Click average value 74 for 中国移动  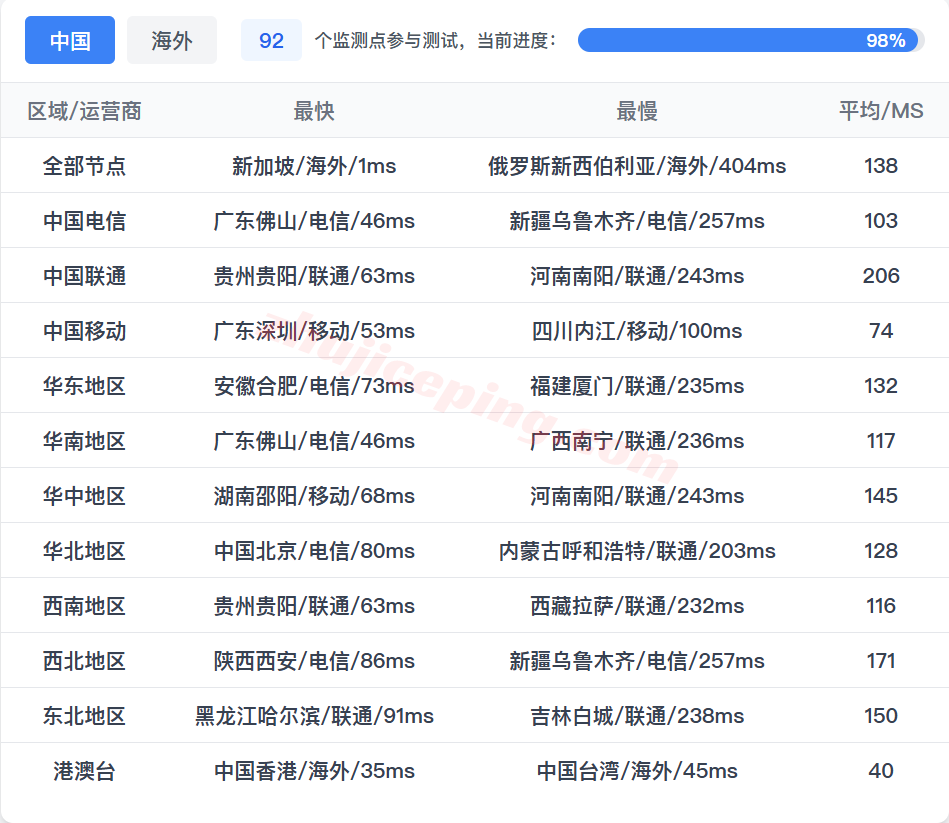[881, 331]
